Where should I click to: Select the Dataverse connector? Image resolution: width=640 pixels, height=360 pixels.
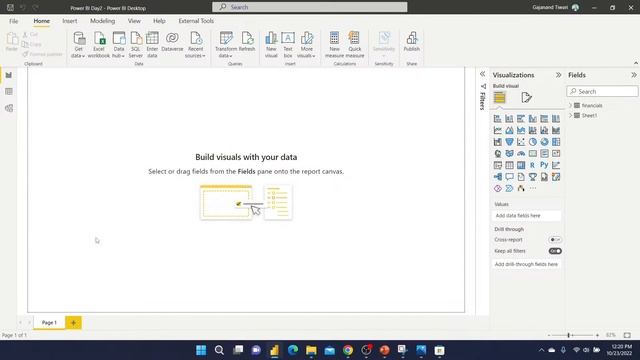coord(172,42)
